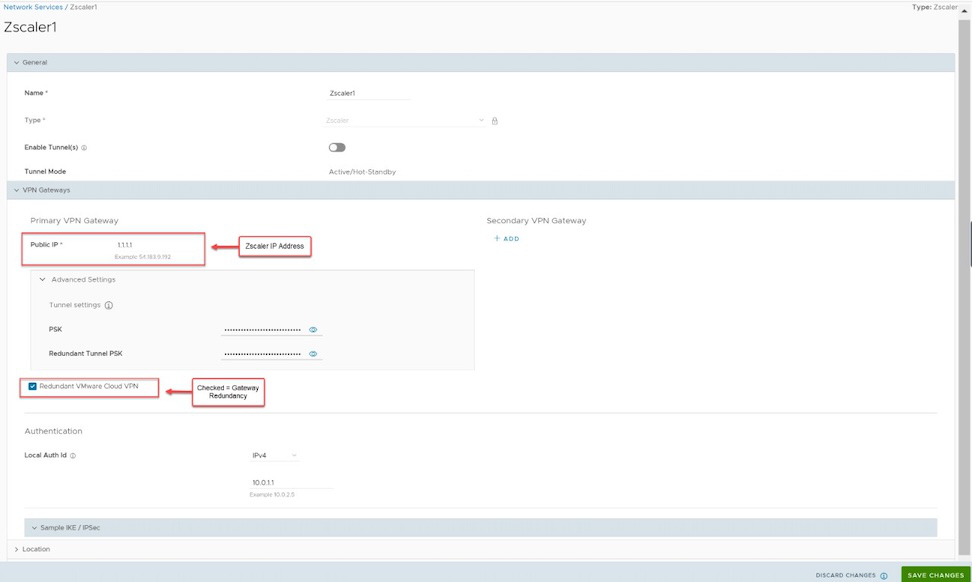Collapse the General section
Image resolution: width=972 pixels, height=582 pixels.
pos(17,63)
